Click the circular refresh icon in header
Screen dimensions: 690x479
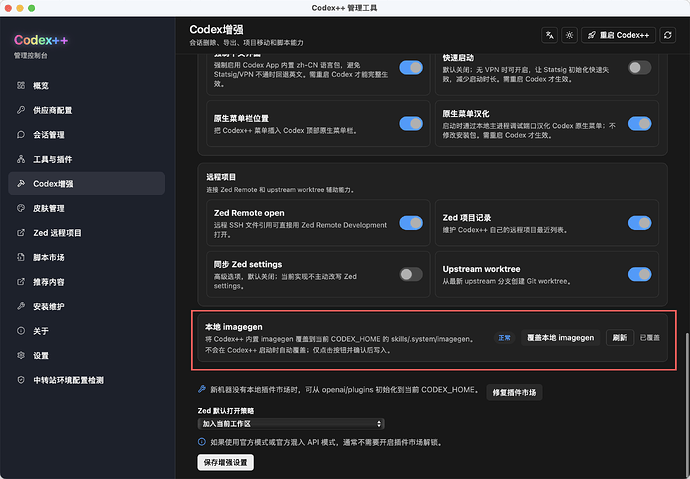(668, 35)
